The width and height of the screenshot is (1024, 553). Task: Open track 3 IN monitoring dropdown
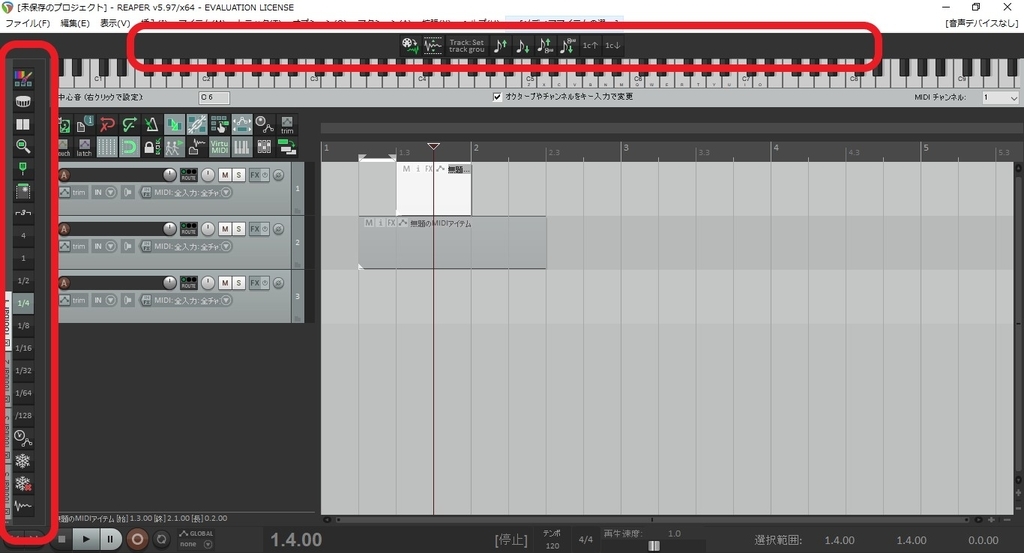[x=110, y=300]
